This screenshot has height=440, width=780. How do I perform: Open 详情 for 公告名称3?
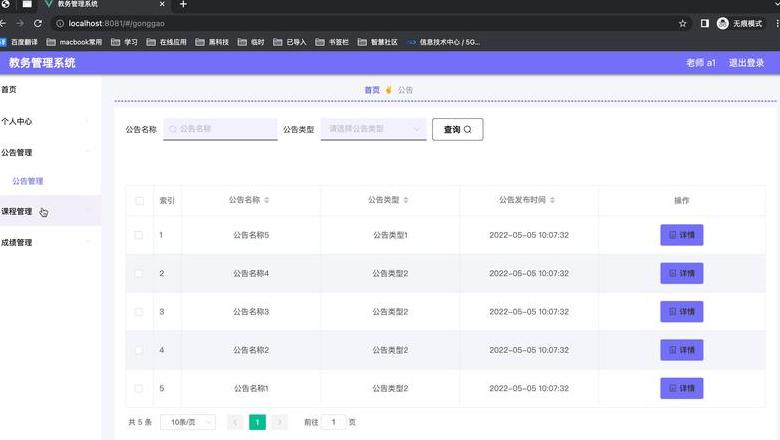click(x=682, y=311)
